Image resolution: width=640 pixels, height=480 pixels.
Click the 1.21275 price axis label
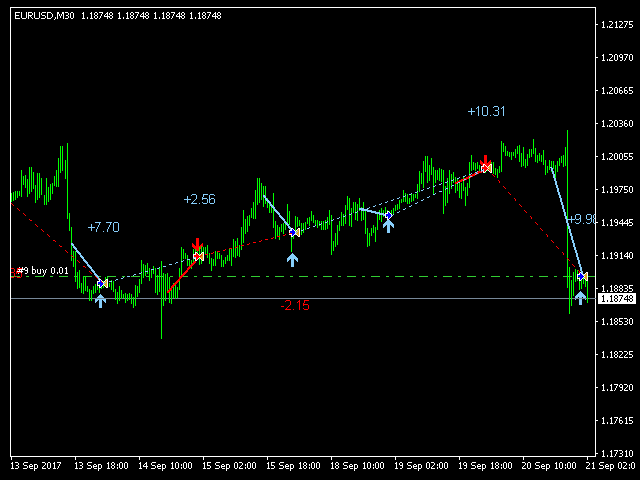point(615,25)
